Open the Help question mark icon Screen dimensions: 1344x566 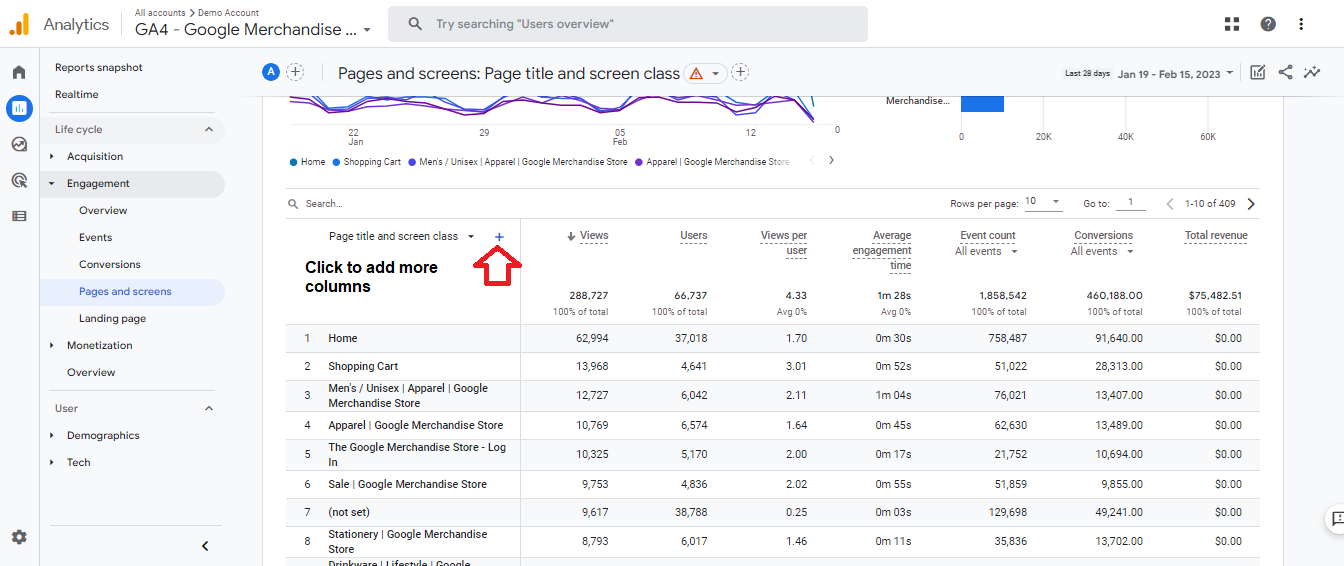[x=1268, y=24]
